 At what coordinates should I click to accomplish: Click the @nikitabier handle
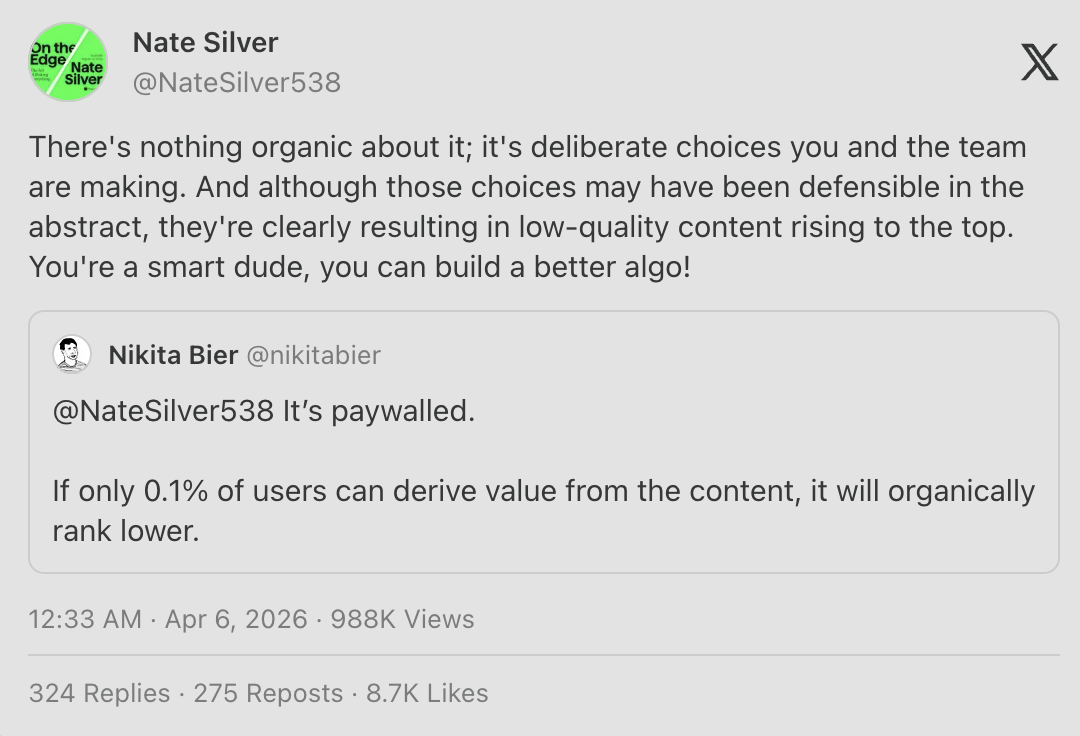(313, 355)
